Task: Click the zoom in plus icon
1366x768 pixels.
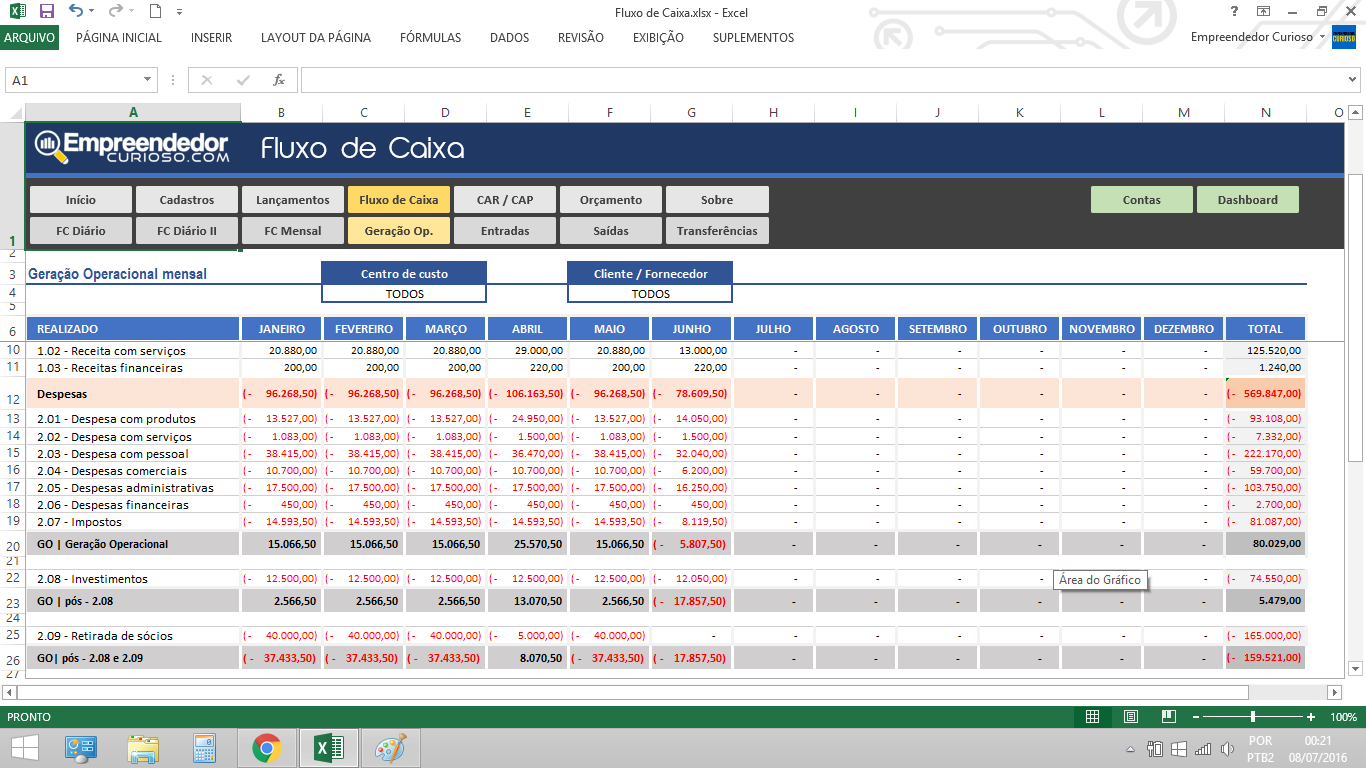Action: pyautogui.click(x=1311, y=717)
